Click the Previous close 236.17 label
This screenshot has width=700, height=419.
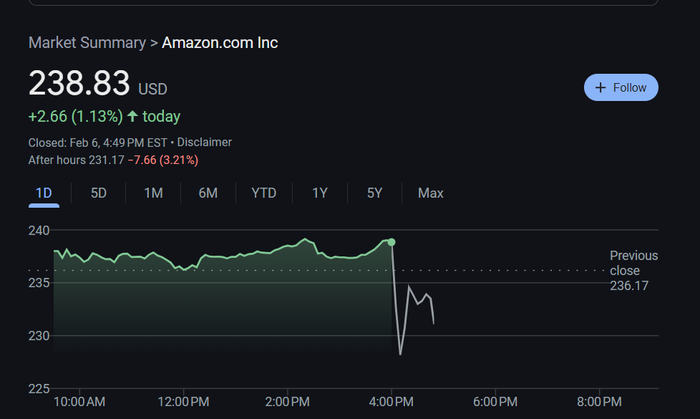(634, 270)
